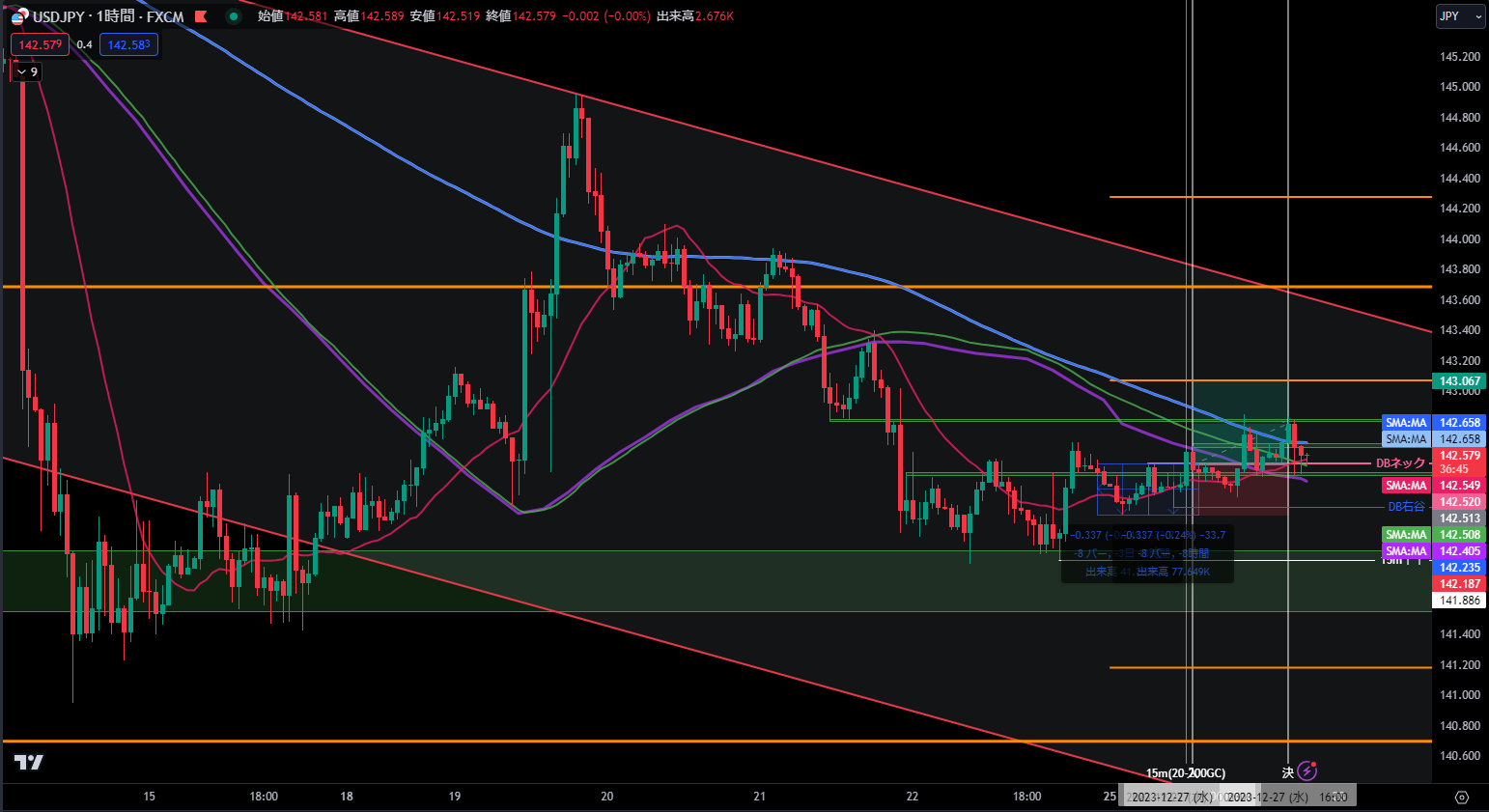Image resolution: width=1489 pixels, height=812 pixels.
Task: Click the chart legend symbol title USDJPY・1時間・FXCM
Action: coord(108,16)
